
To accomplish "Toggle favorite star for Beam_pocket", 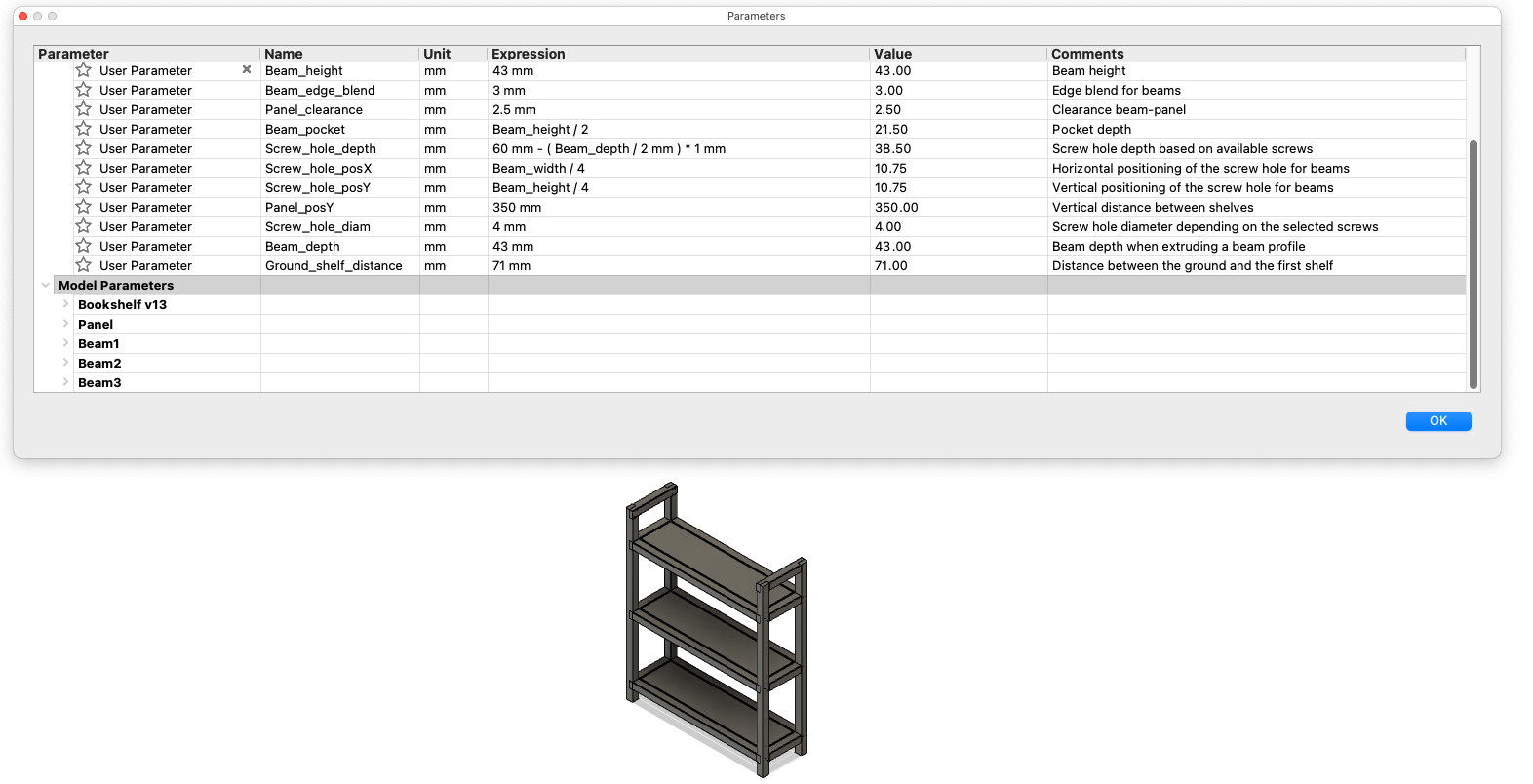I will pyautogui.click(x=84, y=129).
